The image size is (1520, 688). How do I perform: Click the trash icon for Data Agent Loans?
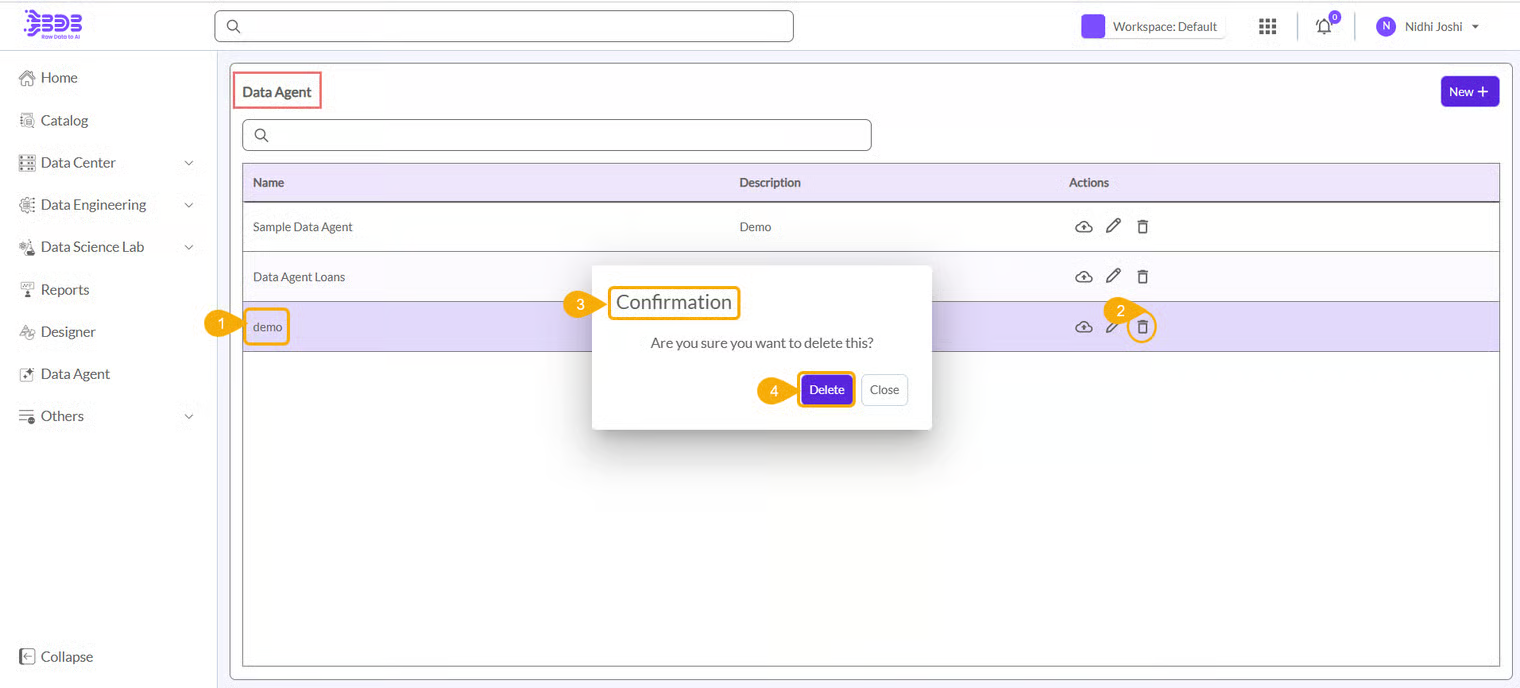tap(1142, 276)
